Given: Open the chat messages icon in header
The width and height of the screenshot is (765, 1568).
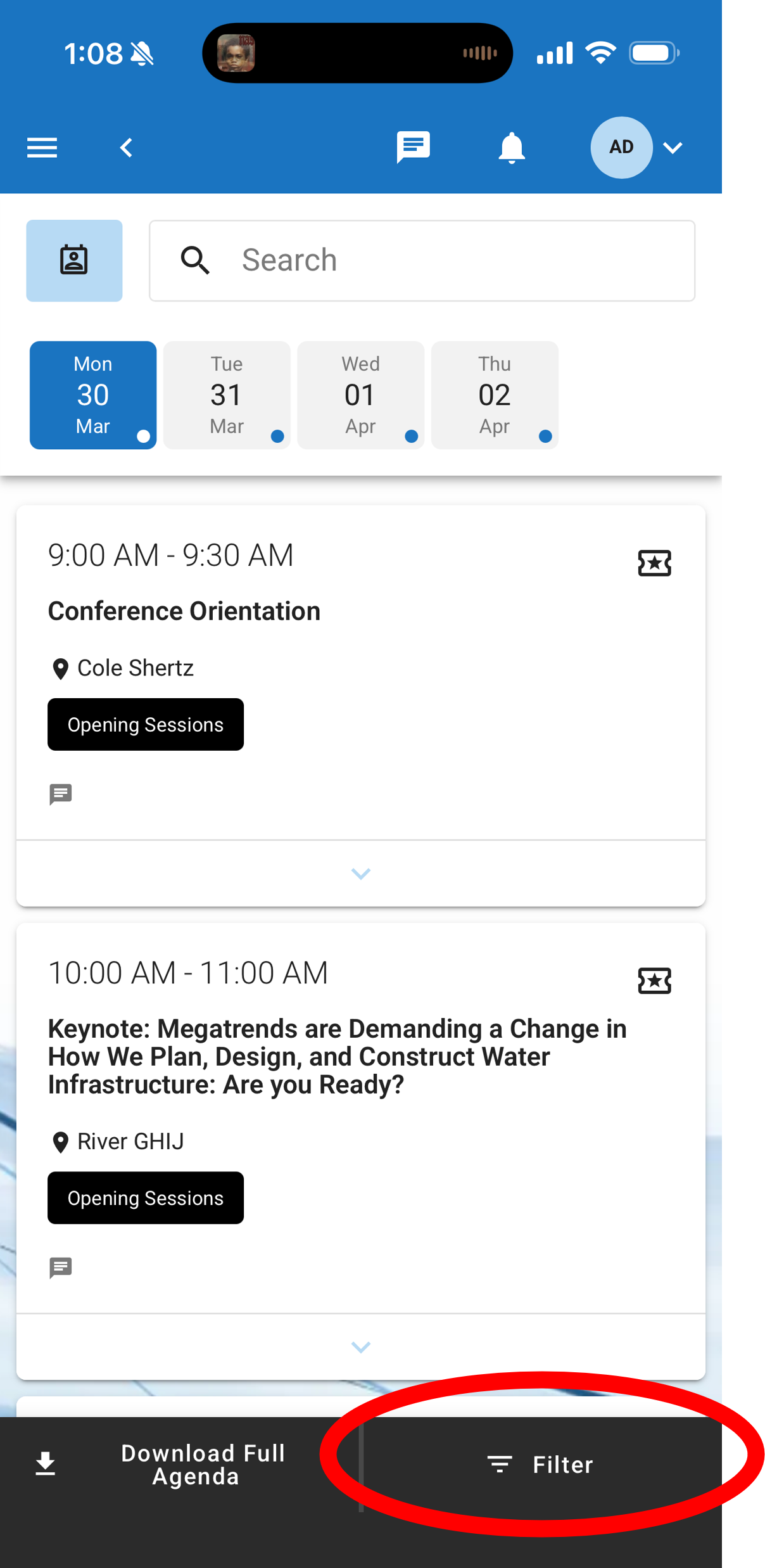Looking at the screenshot, I should pos(413,147).
